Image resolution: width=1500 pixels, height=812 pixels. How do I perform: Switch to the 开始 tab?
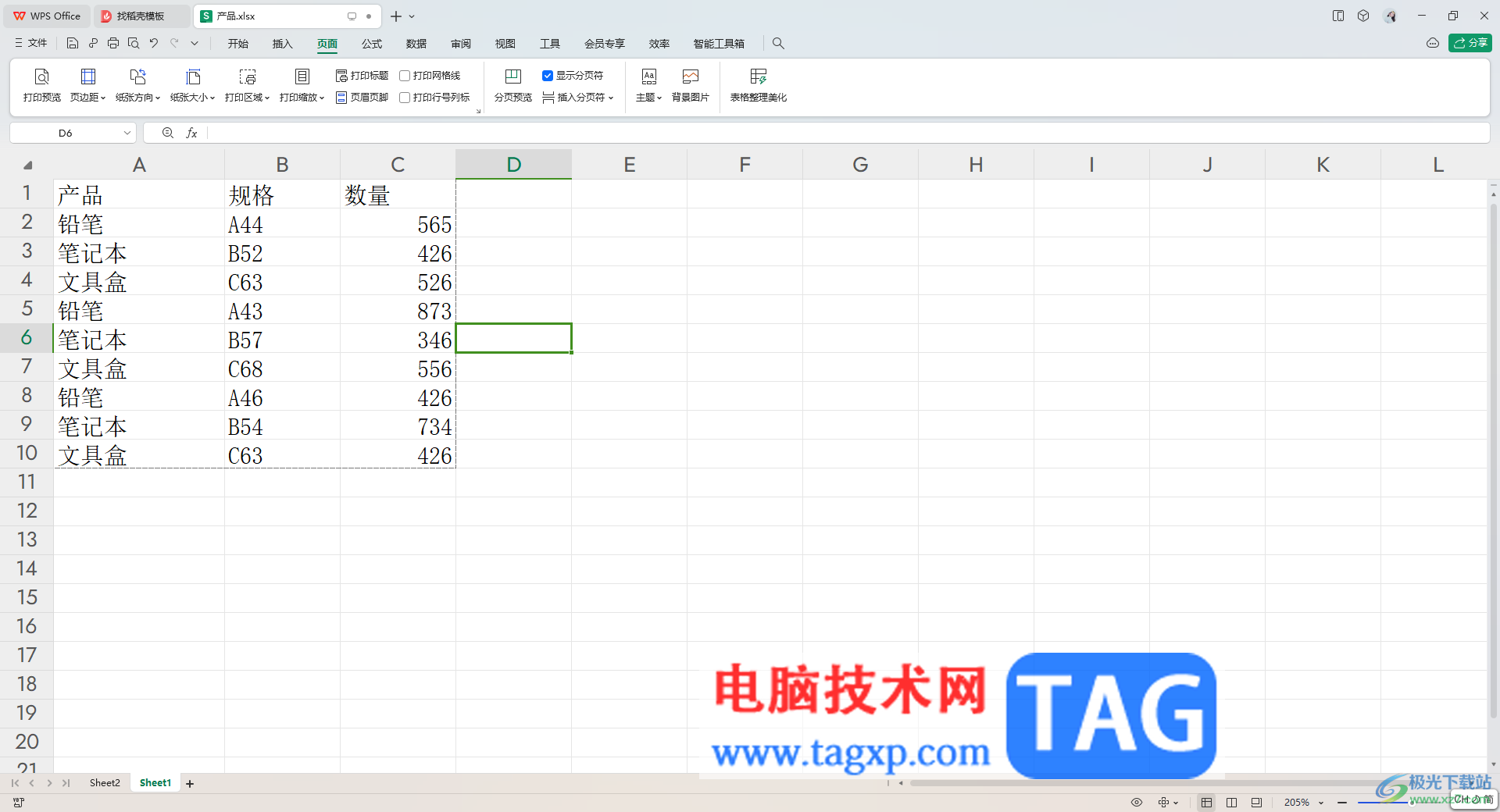point(238,44)
